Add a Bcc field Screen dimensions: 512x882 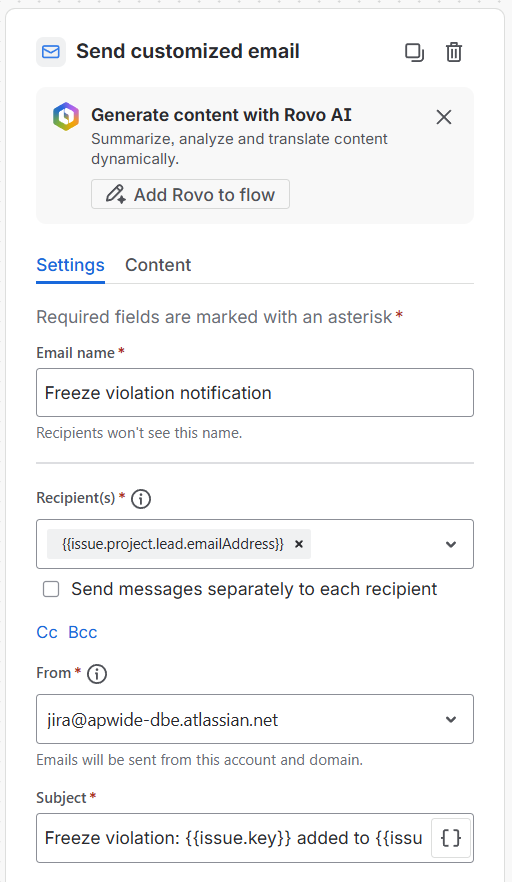pos(83,632)
